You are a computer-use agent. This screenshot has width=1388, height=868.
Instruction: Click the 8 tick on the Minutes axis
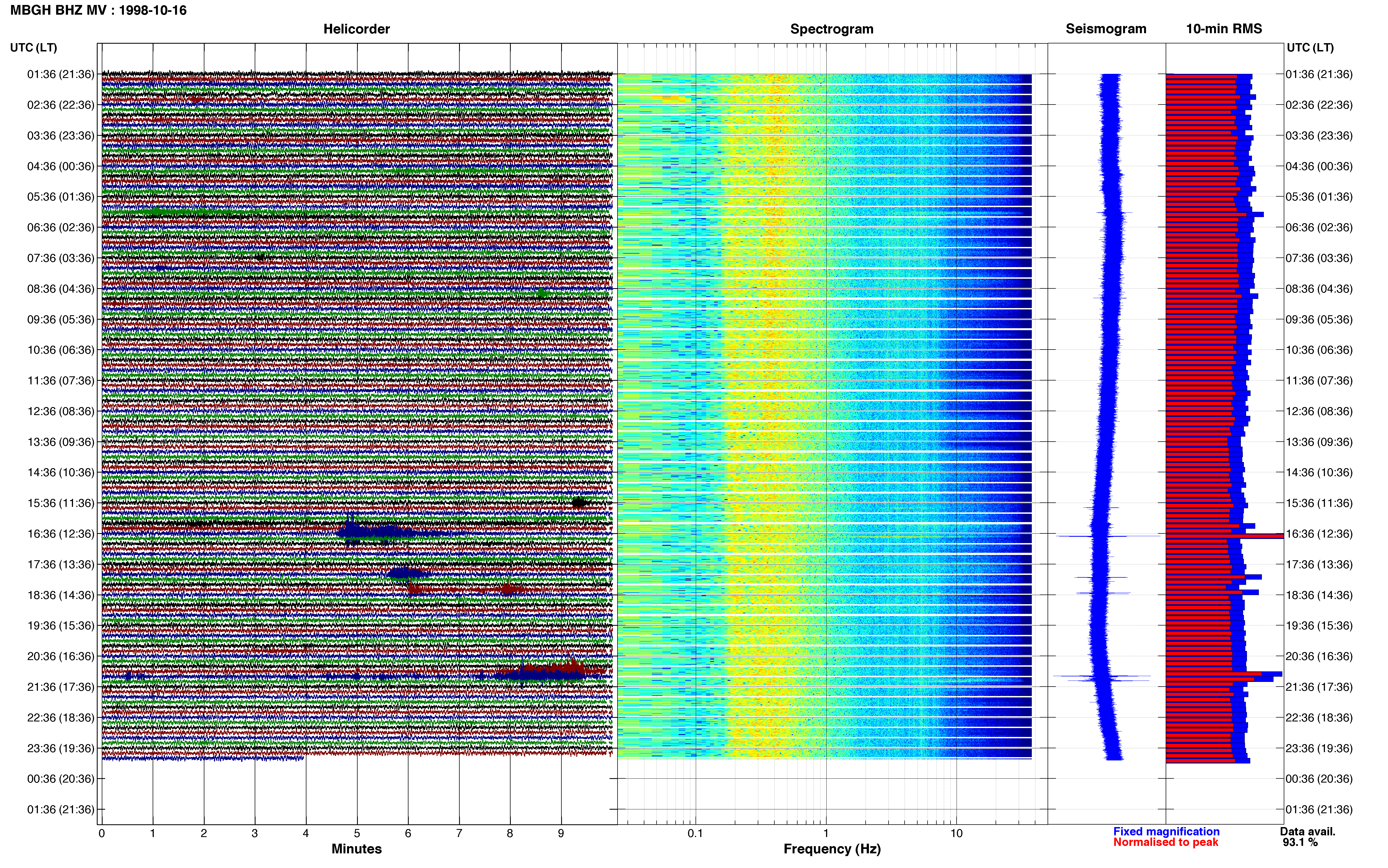[510, 833]
